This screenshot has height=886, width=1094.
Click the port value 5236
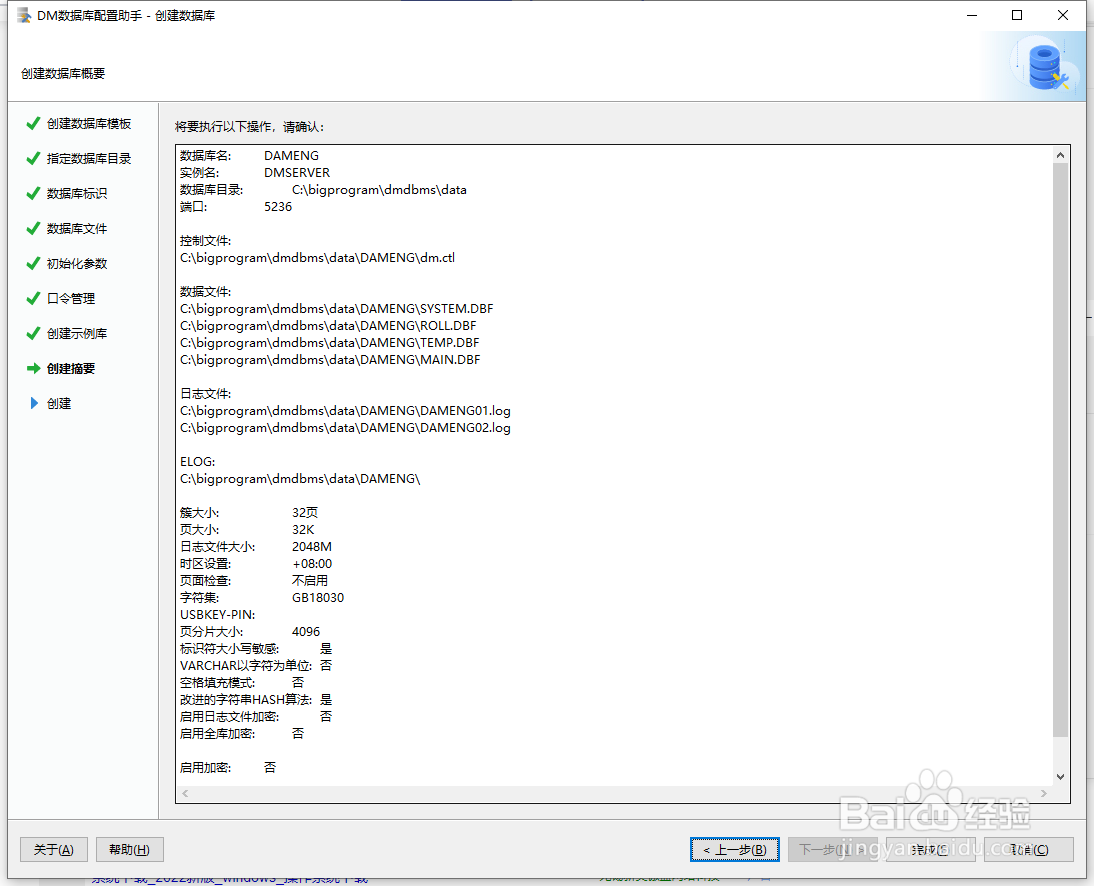[x=278, y=207]
